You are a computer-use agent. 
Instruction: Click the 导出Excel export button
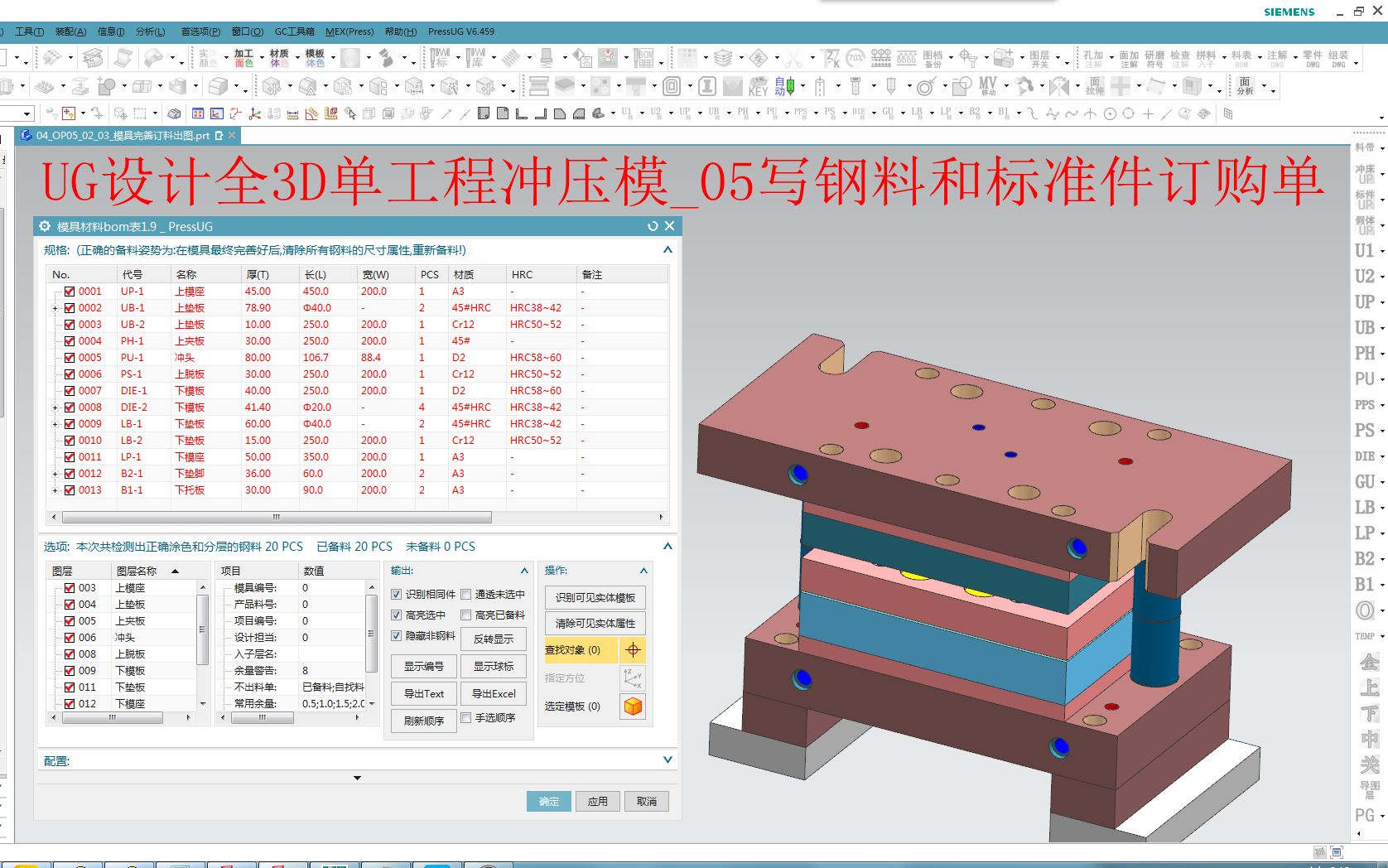pos(494,693)
